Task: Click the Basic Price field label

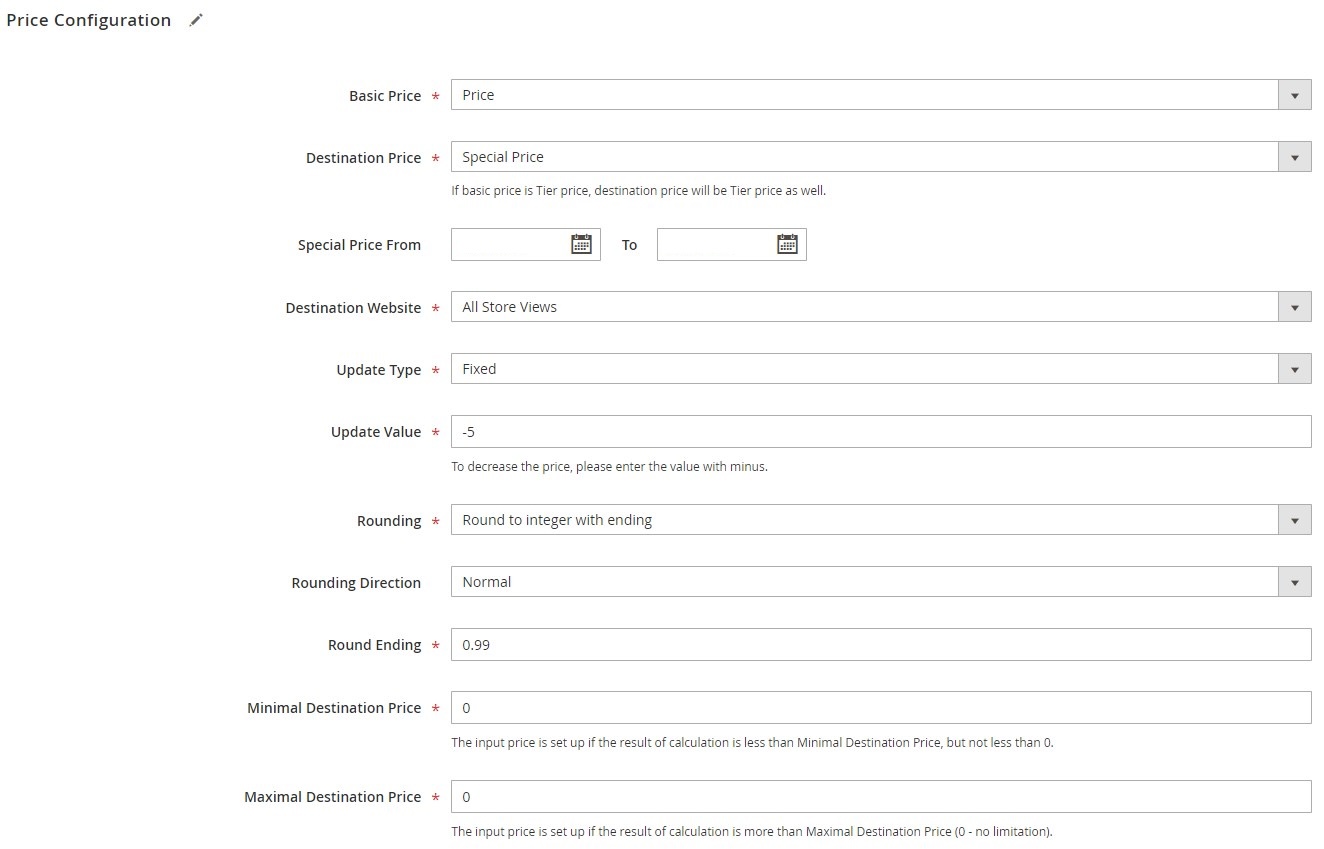Action: [385, 96]
